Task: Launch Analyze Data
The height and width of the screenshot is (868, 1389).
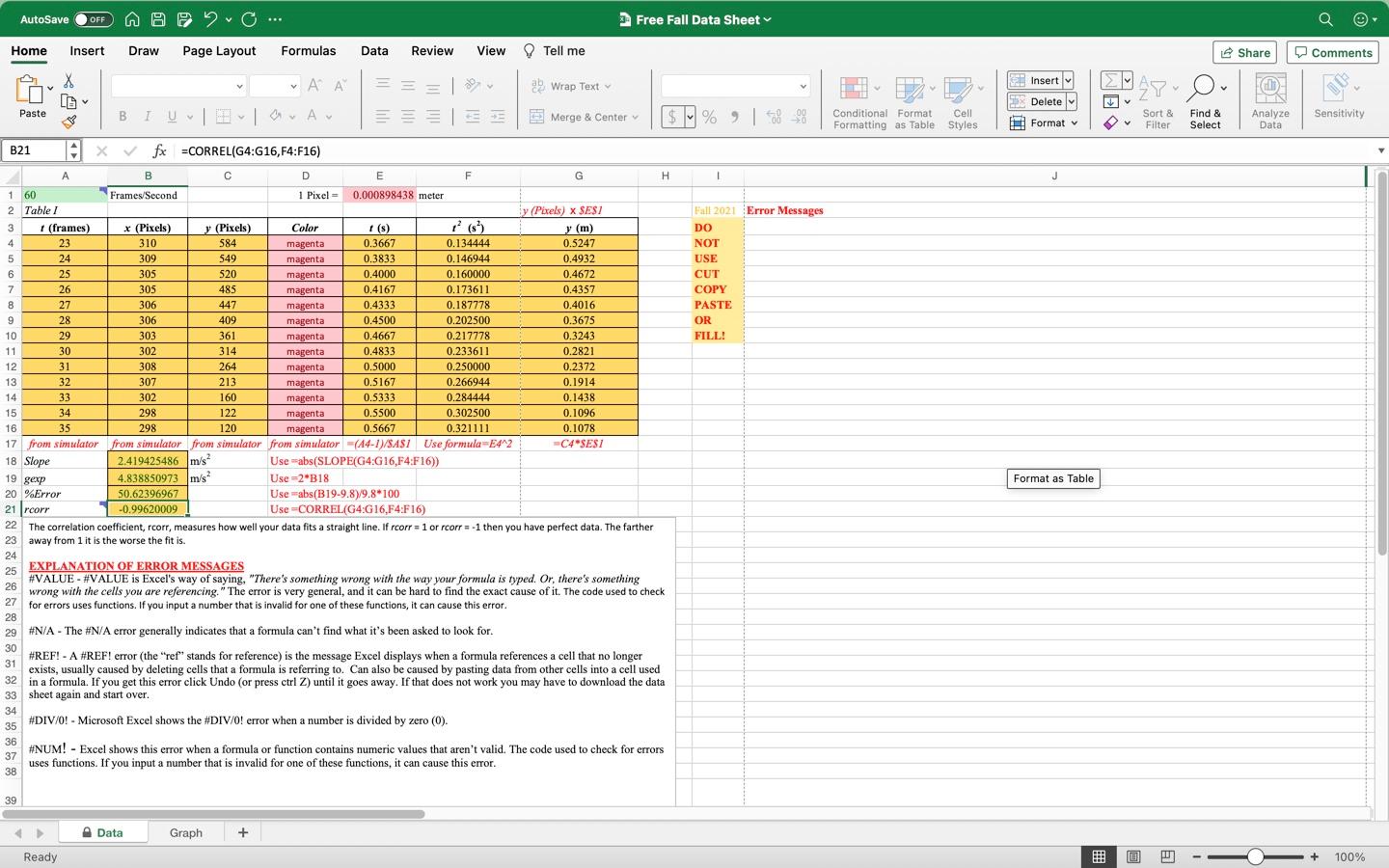Action: (x=1270, y=102)
